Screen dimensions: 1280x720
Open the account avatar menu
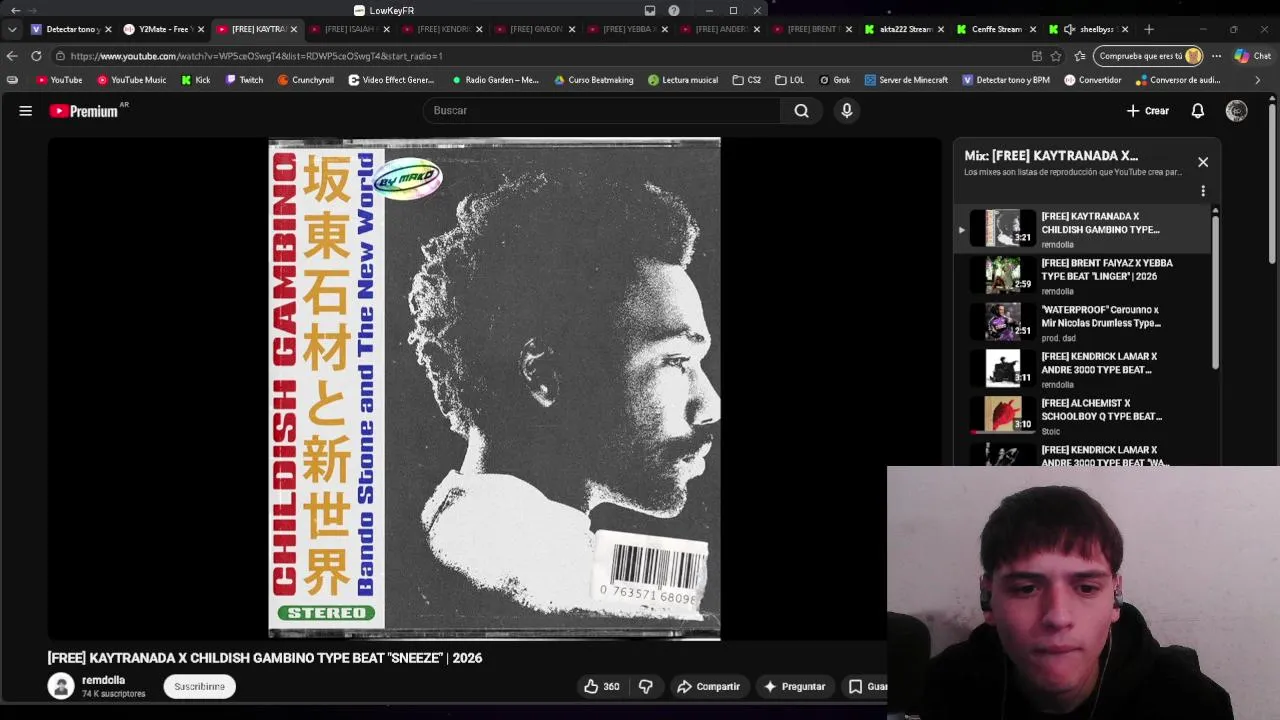point(1237,111)
